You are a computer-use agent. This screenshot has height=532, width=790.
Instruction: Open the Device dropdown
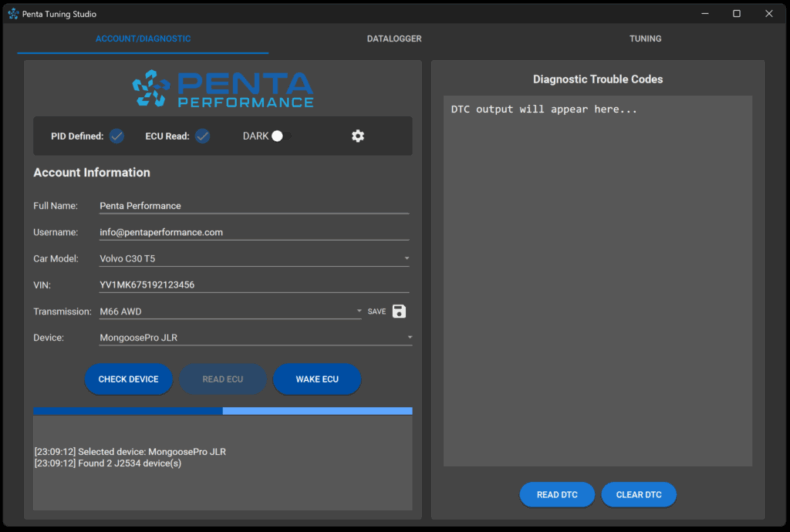[255, 338]
